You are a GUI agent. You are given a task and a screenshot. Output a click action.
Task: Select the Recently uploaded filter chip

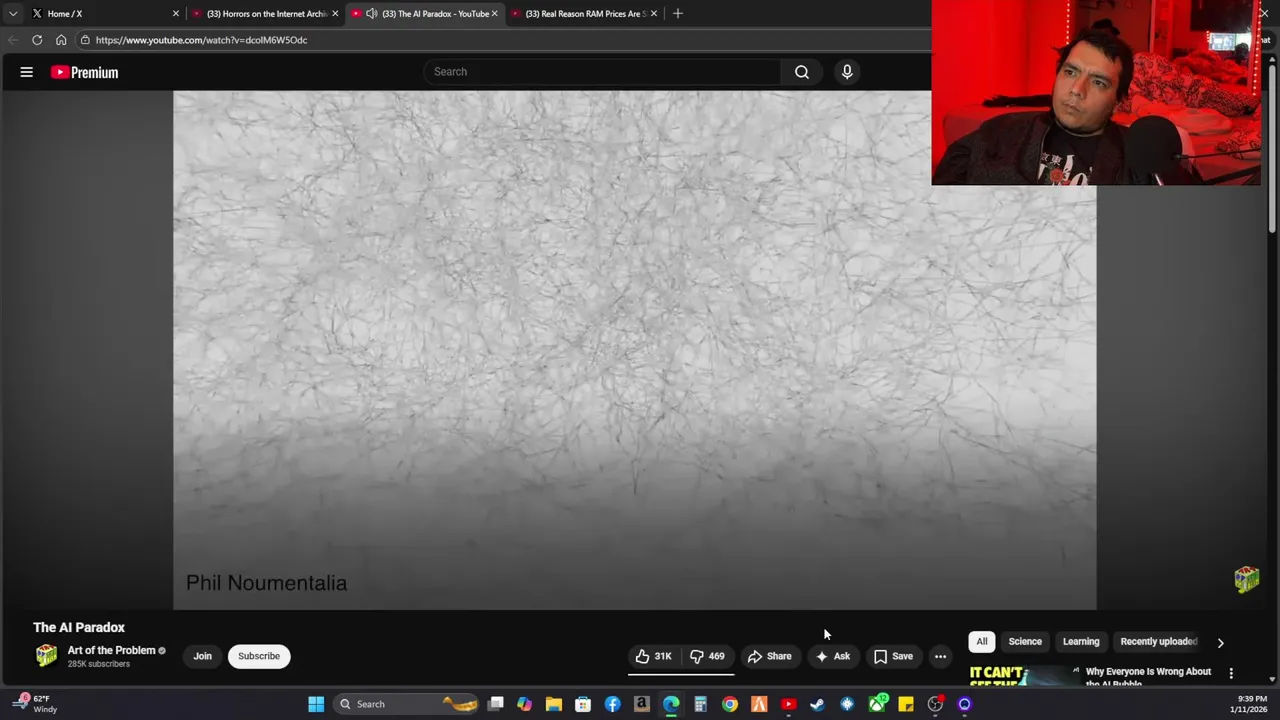pos(1158,642)
